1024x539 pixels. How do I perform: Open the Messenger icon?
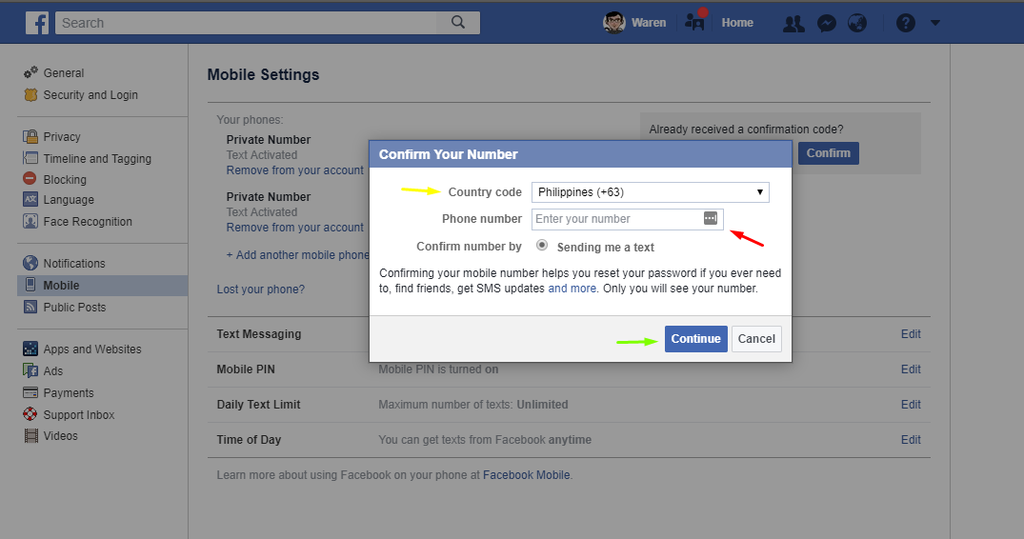[x=827, y=24]
